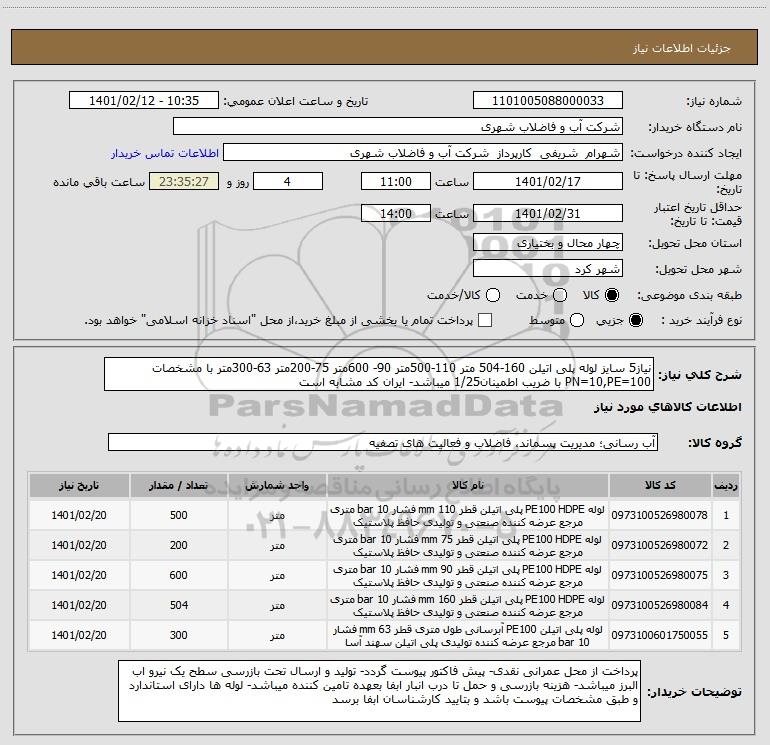Select the کالا radio button

pyautogui.click(x=612, y=295)
